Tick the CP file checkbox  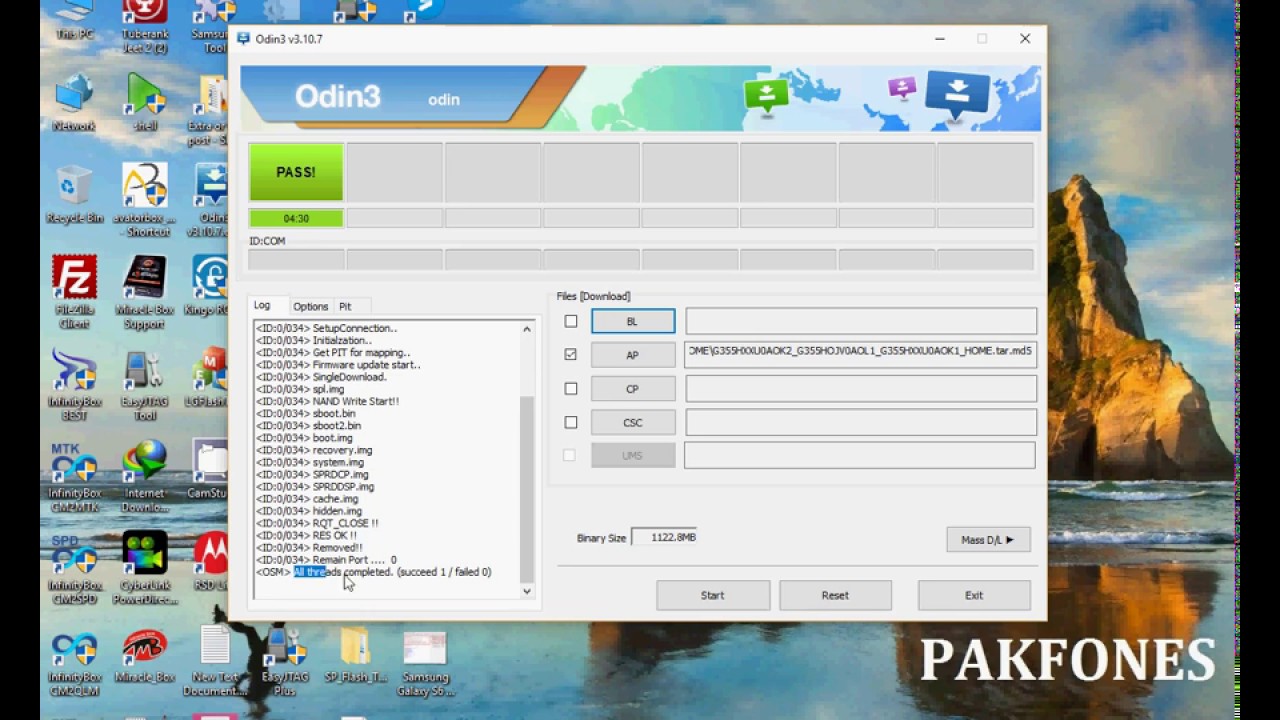coord(571,388)
